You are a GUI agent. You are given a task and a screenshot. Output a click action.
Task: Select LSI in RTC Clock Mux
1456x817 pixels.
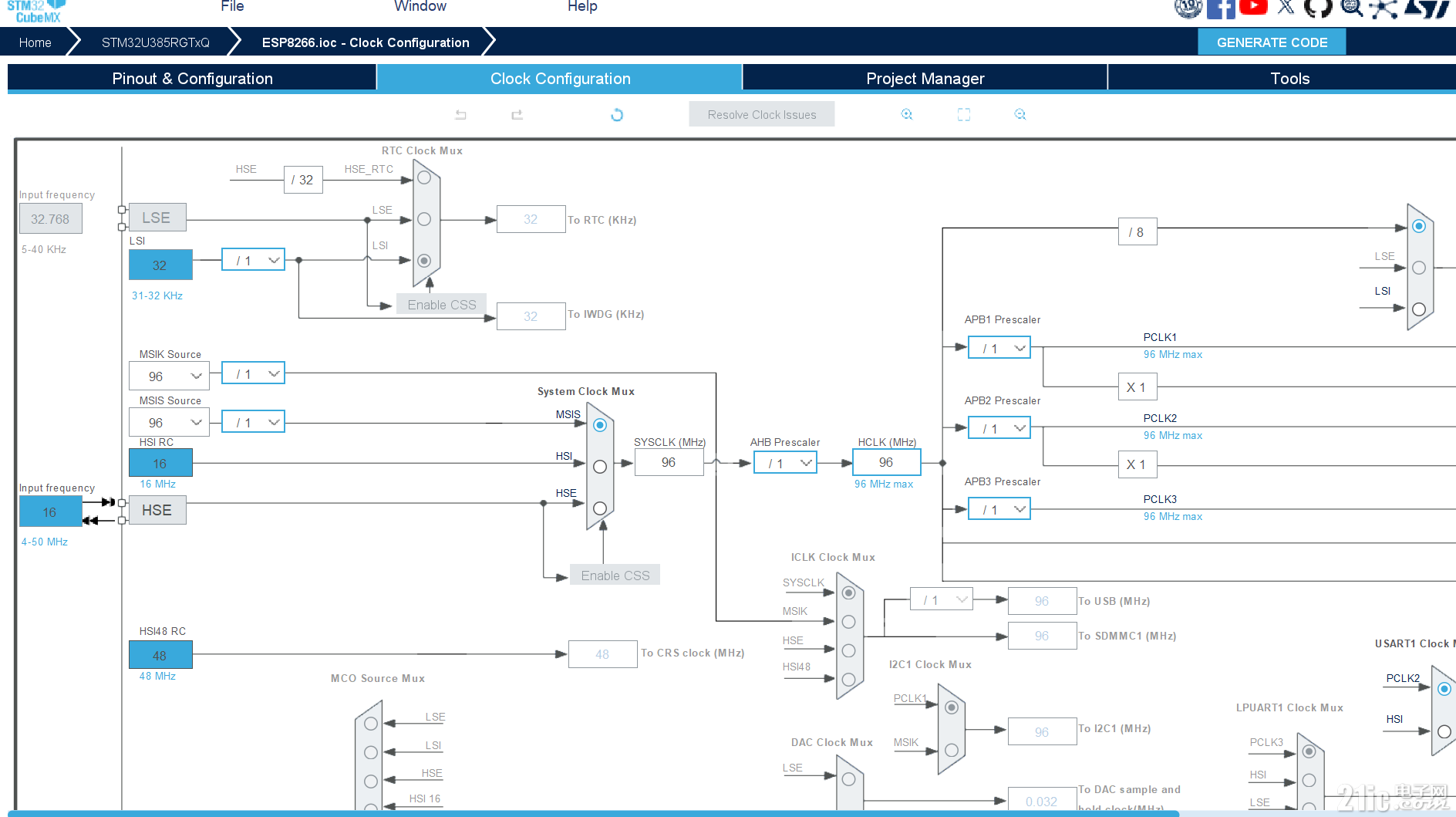(424, 261)
